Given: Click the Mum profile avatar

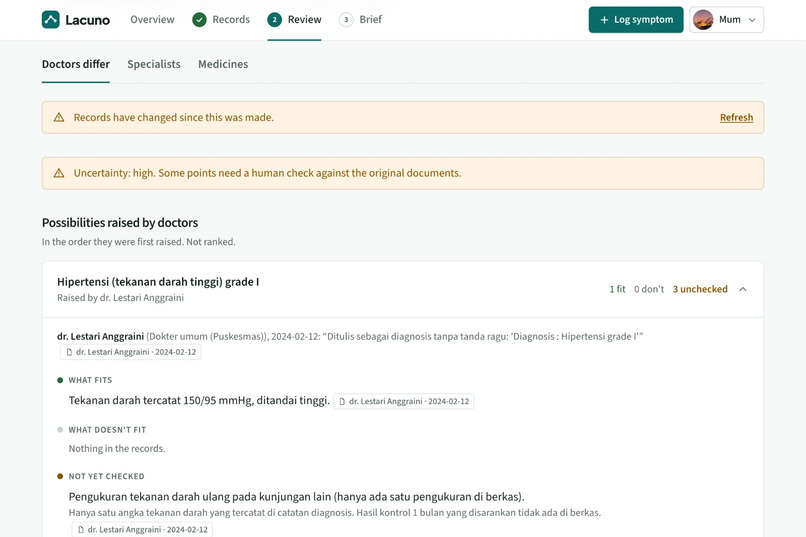Looking at the screenshot, I should coord(703,20).
